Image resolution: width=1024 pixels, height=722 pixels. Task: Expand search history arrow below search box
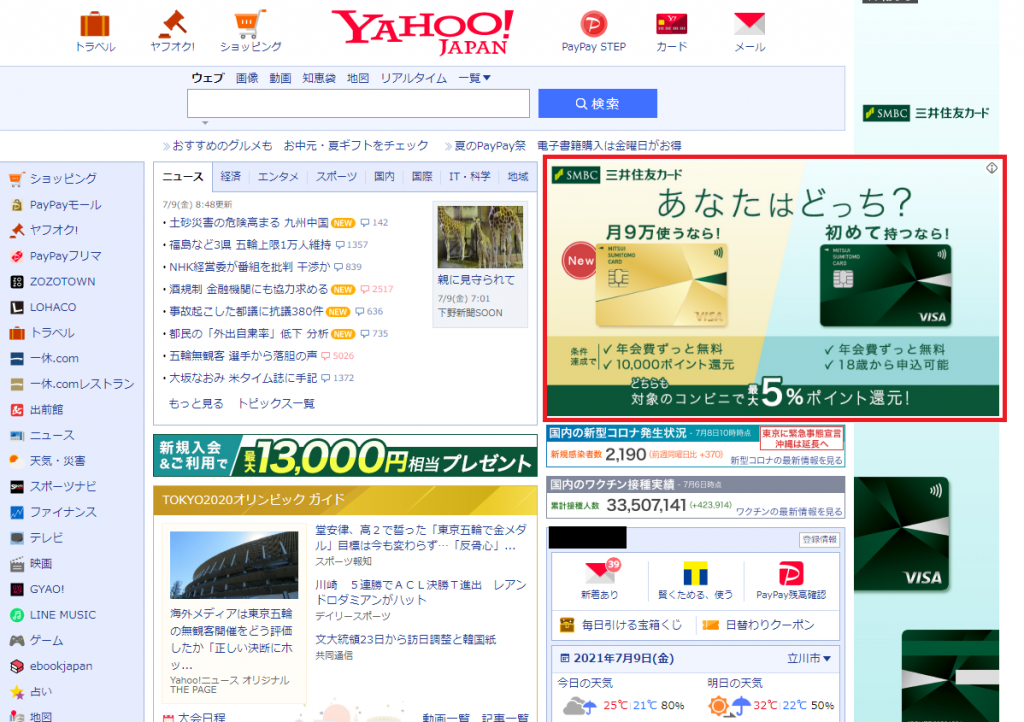coord(205,123)
